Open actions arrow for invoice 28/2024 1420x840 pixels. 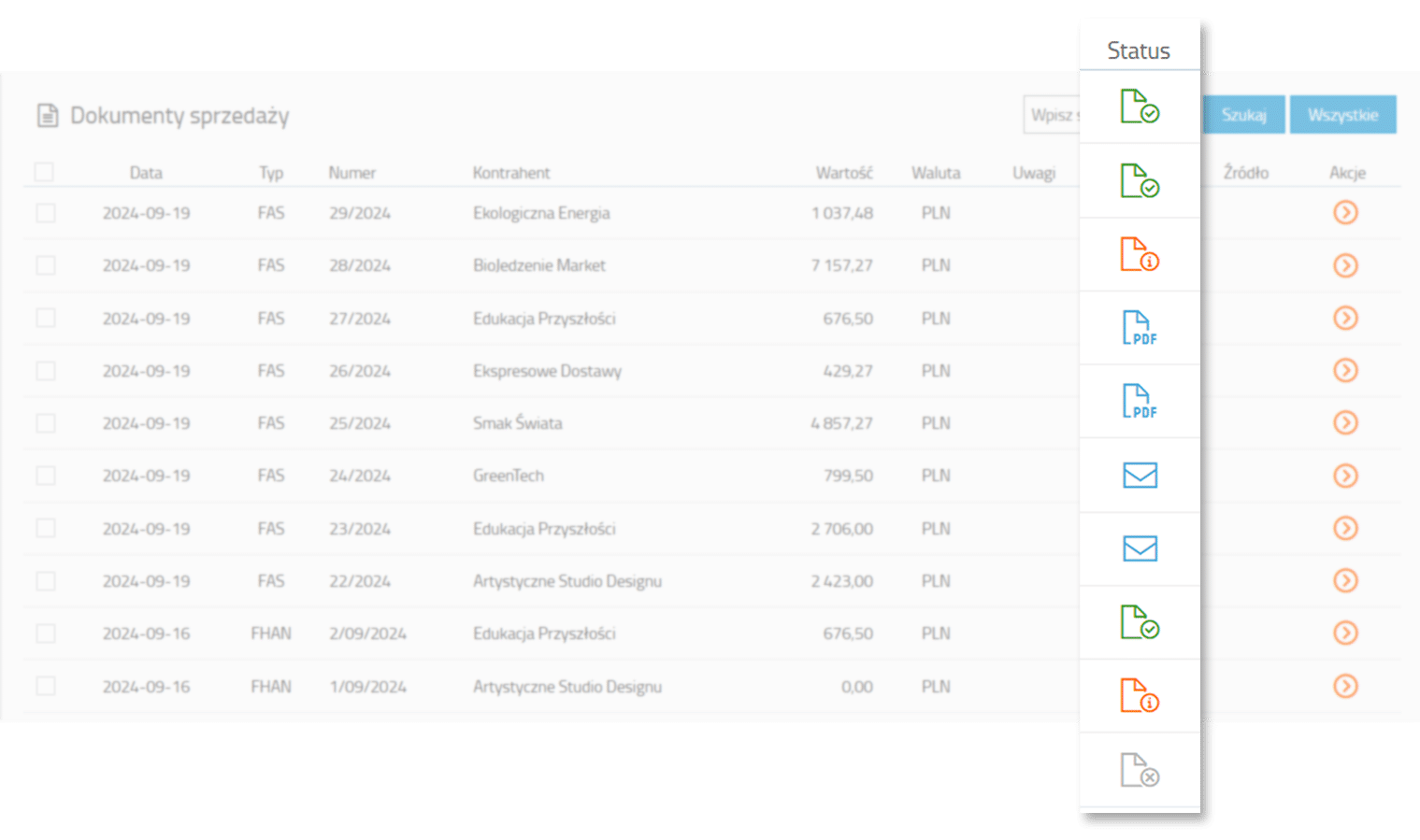click(x=1345, y=265)
